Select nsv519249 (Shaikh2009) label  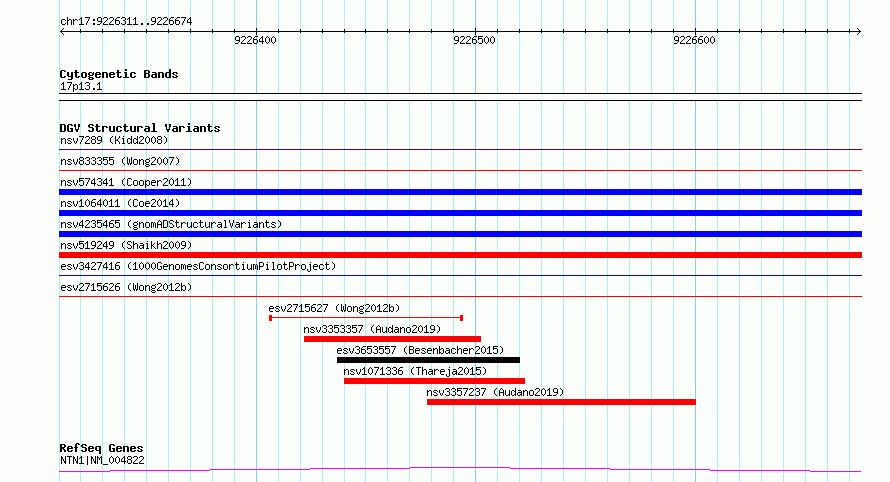(126, 245)
